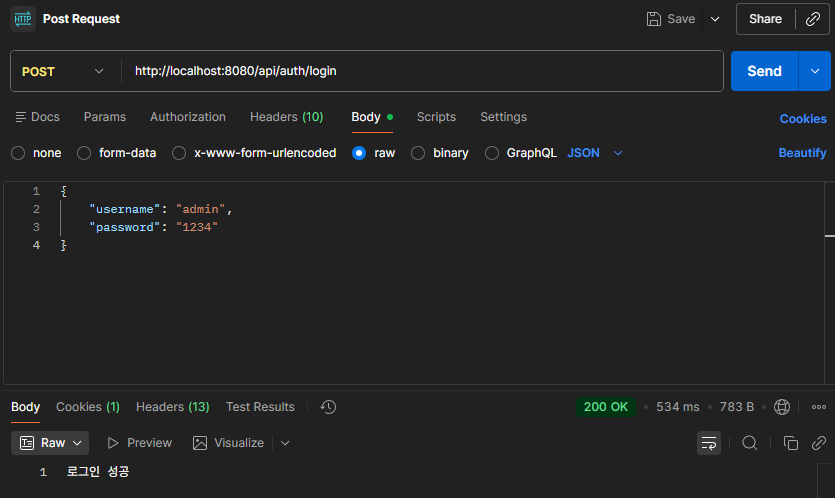Copy response body to clipboard

pyautogui.click(x=791, y=443)
